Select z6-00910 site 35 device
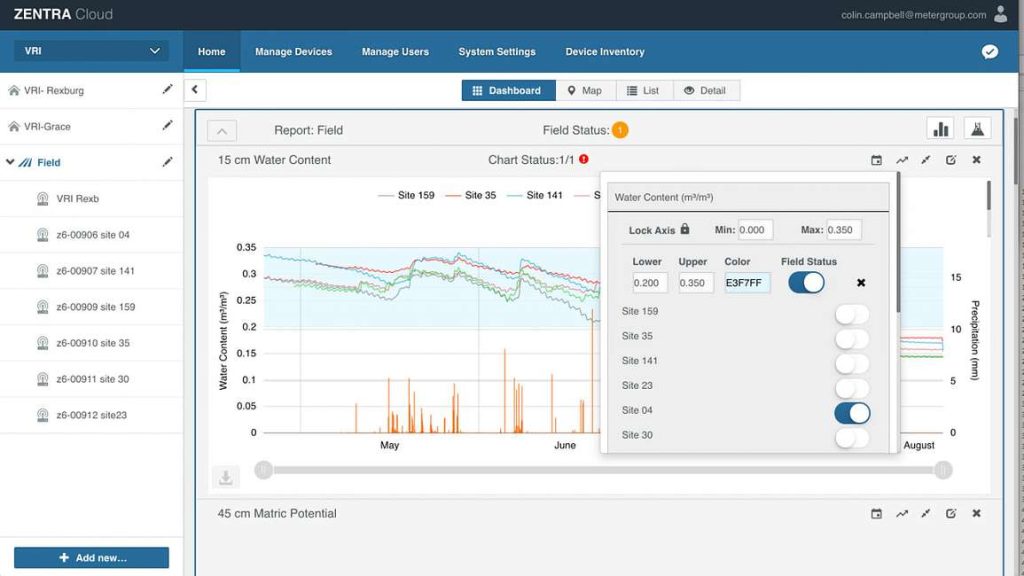Image resolution: width=1024 pixels, height=576 pixels. [x=93, y=343]
